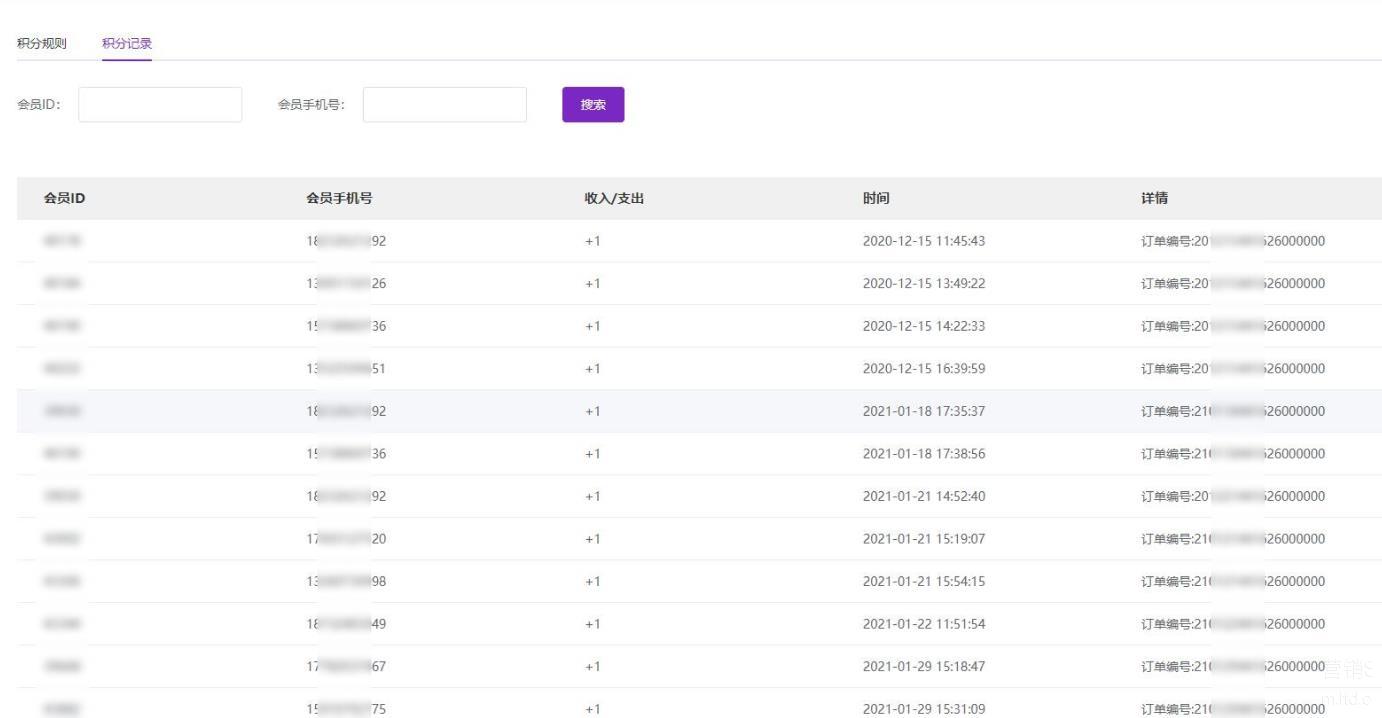The width and height of the screenshot is (1382, 718).
Task: Click the 会员手机号 input box
Action: 444,105
